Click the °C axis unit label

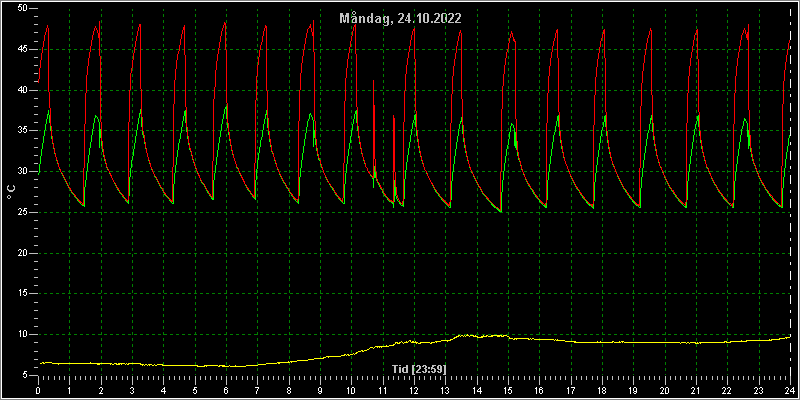(11, 192)
